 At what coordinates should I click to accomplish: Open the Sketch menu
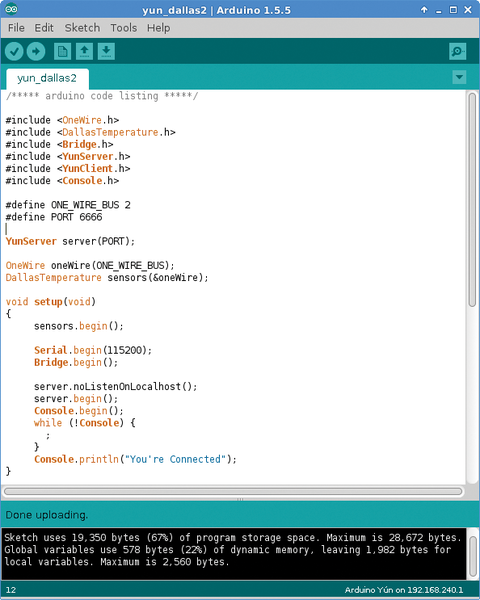(82, 28)
